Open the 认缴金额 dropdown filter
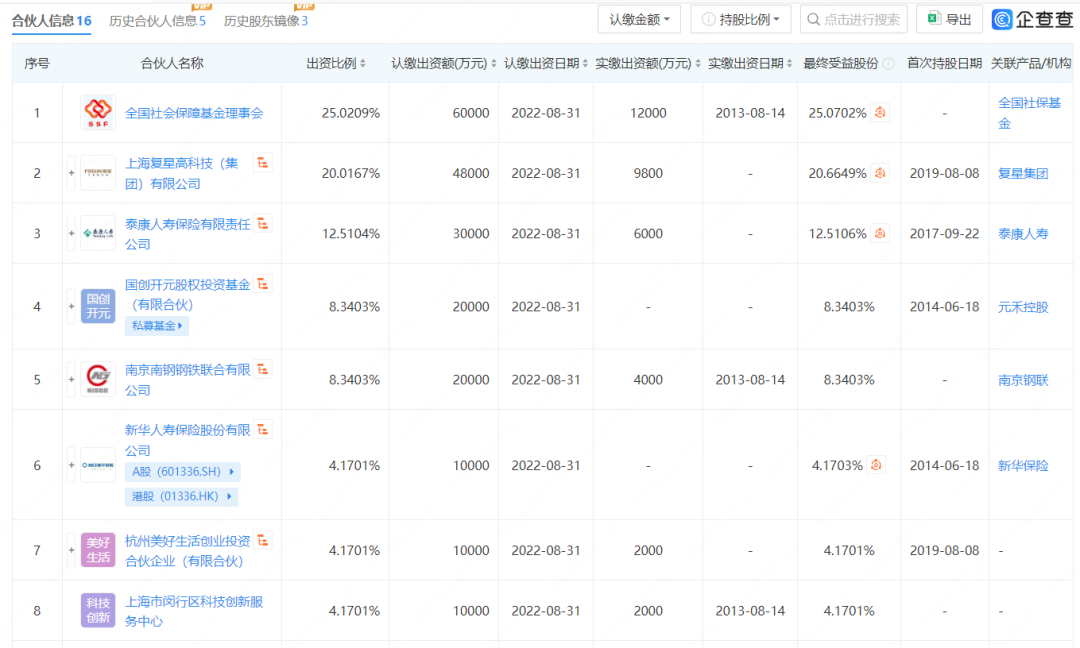The image size is (1080, 648). (x=638, y=19)
